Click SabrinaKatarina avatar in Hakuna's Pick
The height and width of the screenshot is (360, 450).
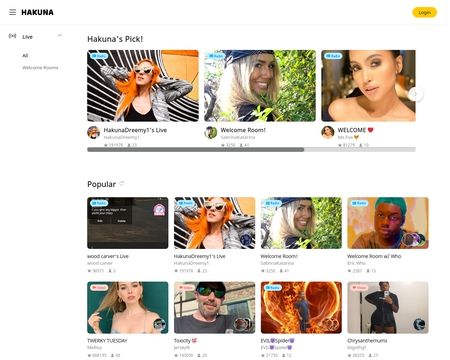(211, 132)
